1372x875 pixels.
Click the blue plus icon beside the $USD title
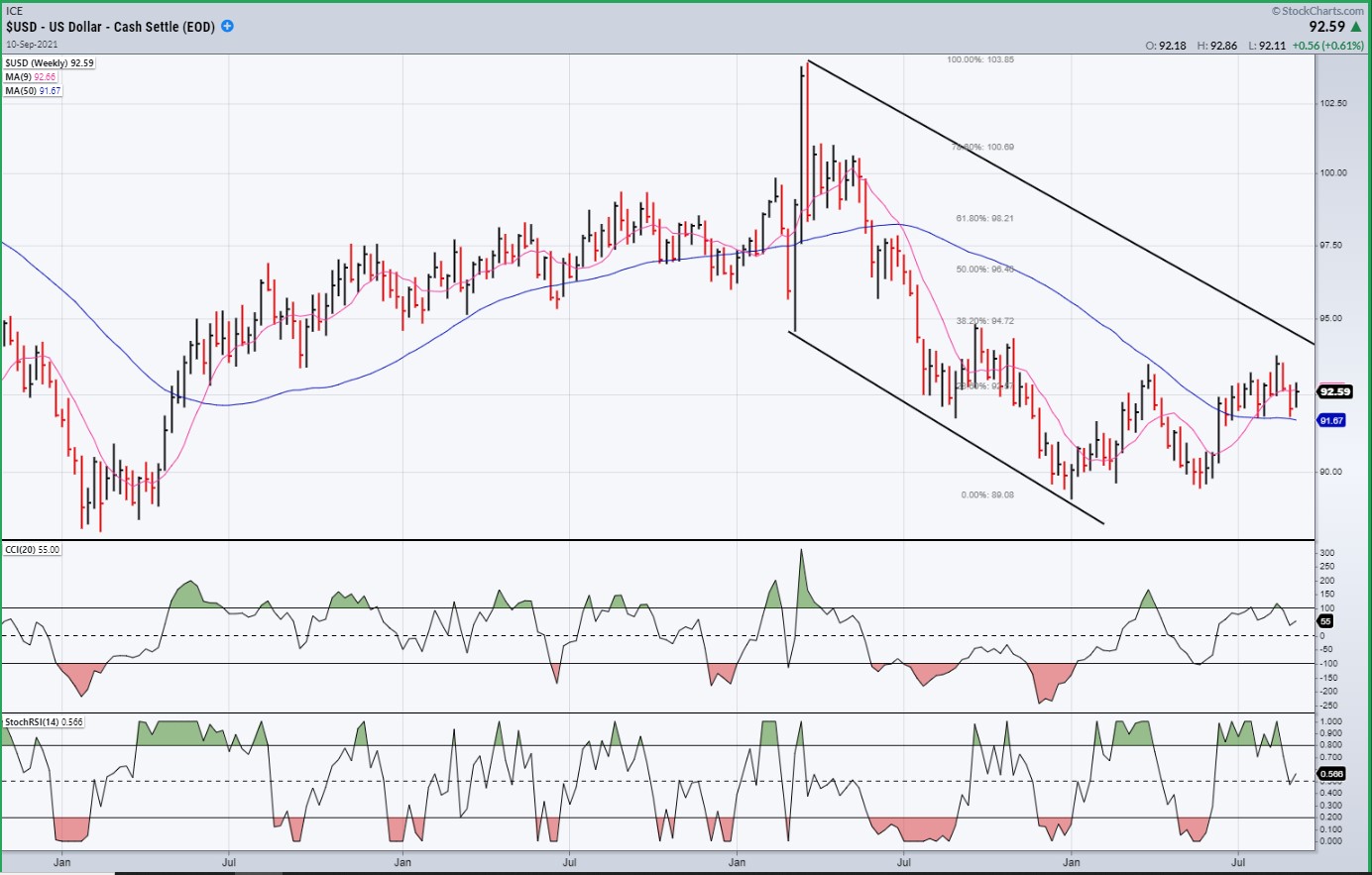227,26
